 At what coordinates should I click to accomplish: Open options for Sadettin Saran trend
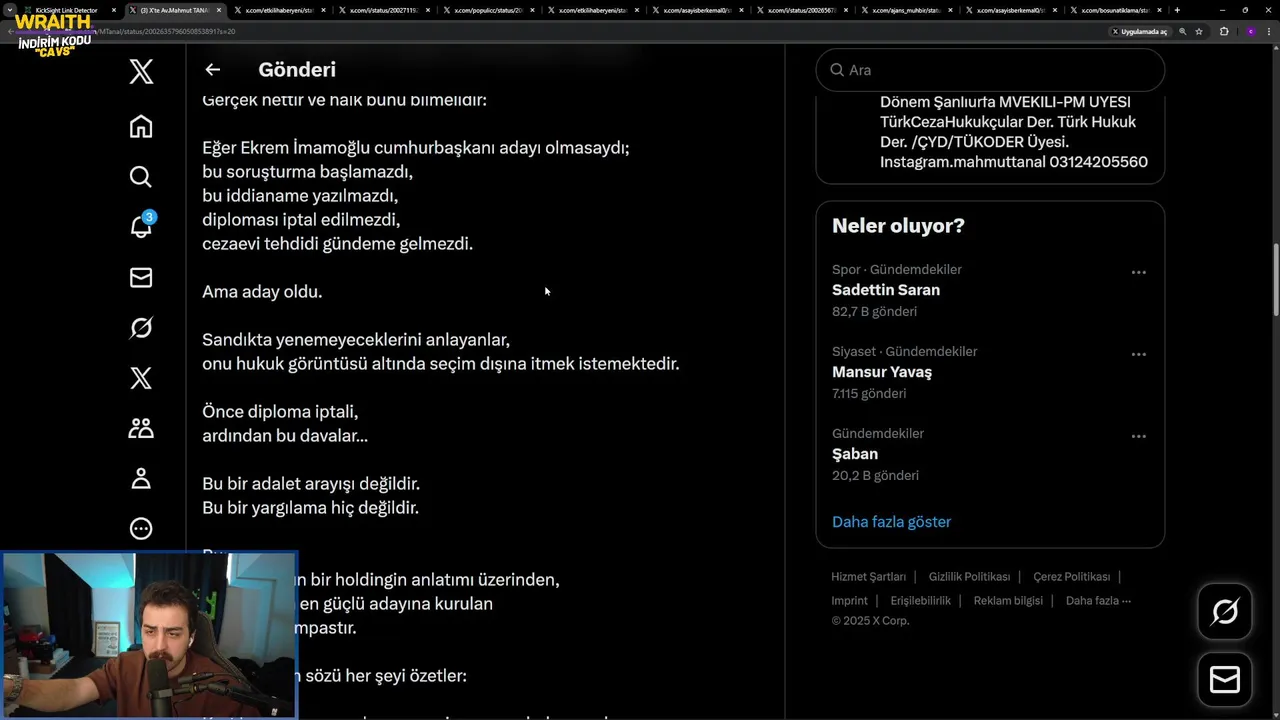[1138, 272]
